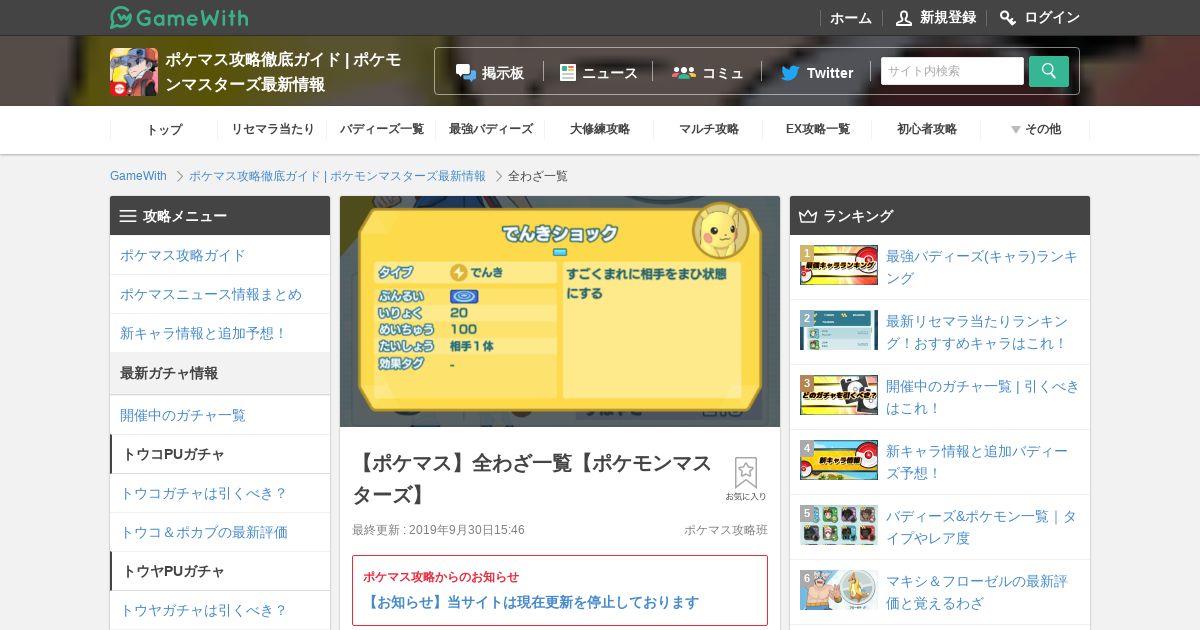Open バディーズ&ポケモン一覧｜タイプやレア度 link

tap(981, 527)
